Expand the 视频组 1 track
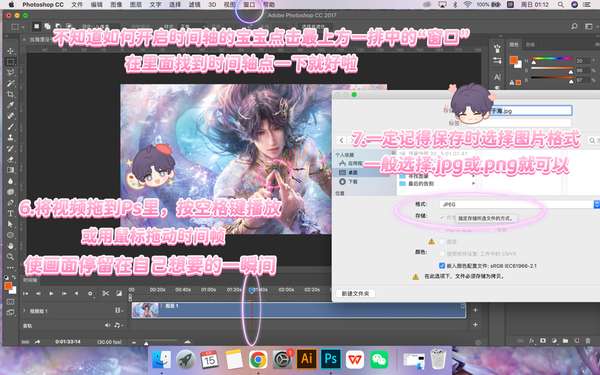Viewport: 600px width, 375px height. pyautogui.click(x=25, y=311)
